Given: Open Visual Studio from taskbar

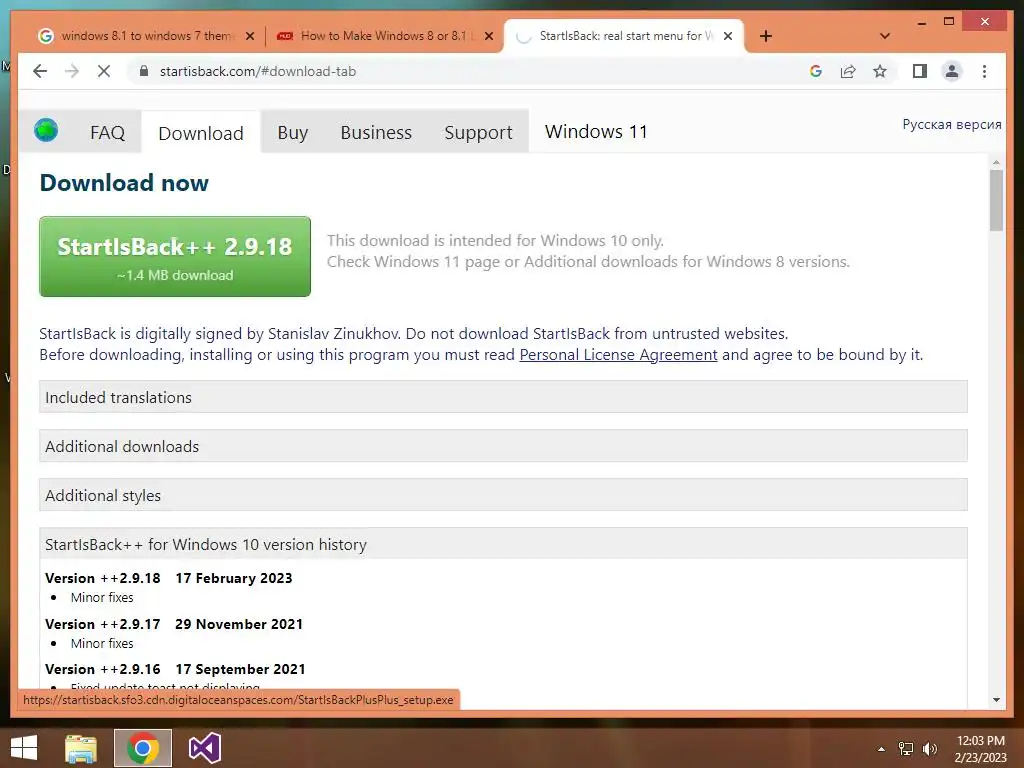Looking at the screenshot, I should click(x=204, y=748).
